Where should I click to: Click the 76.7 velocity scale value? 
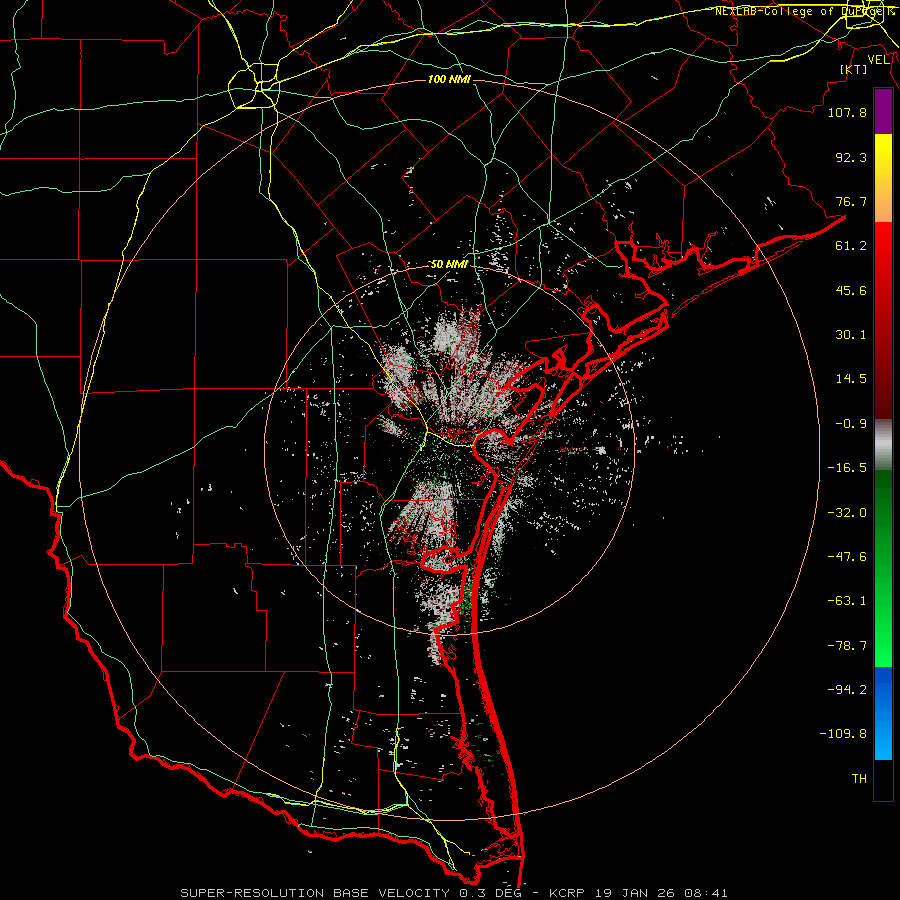(x=851, y=201)
